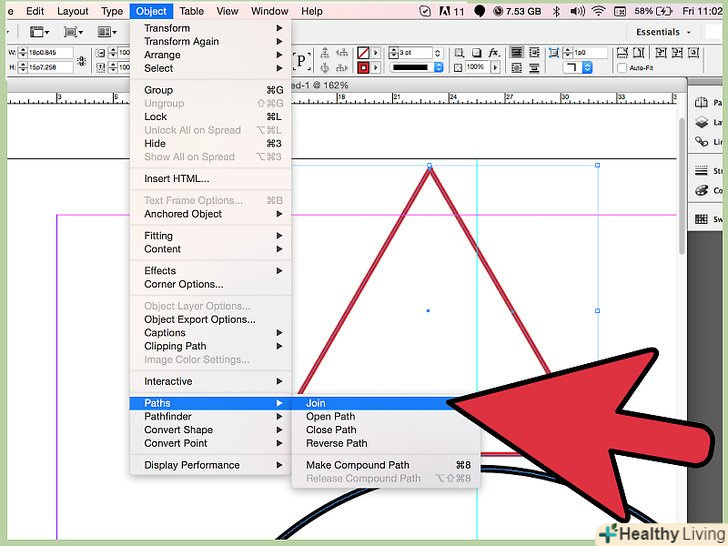The height and width of the screenshot is (546, 728).
Task: Open the Type menu
Action: pos(112,11)
